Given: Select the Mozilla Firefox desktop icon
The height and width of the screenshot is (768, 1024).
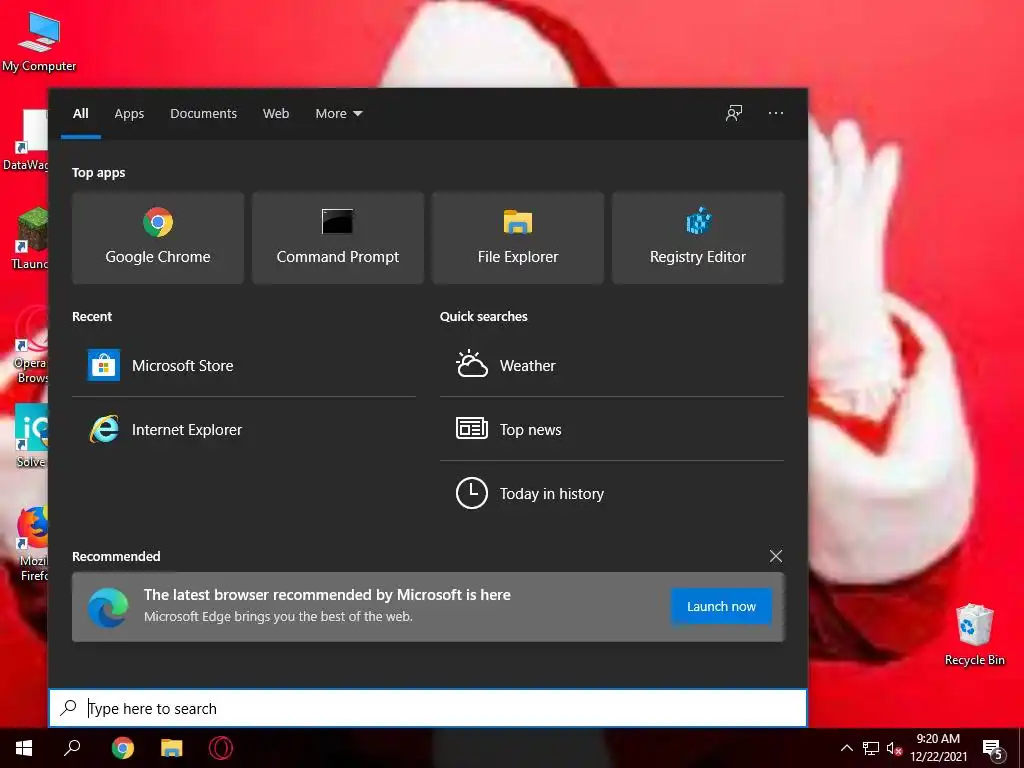Looking at the screenshot, I should 31,544.
